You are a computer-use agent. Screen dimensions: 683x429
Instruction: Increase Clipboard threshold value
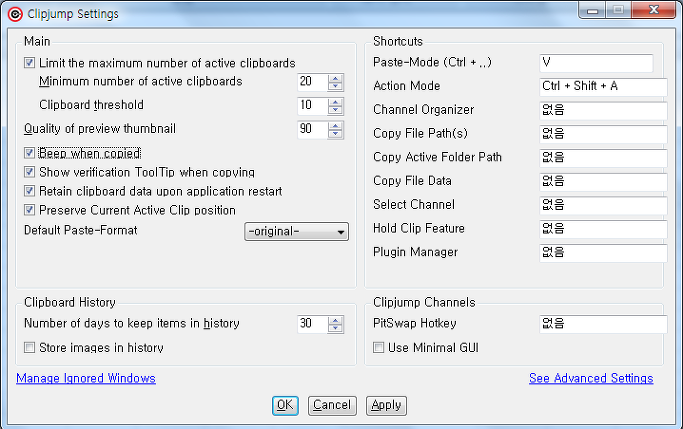tap(335, 102)
